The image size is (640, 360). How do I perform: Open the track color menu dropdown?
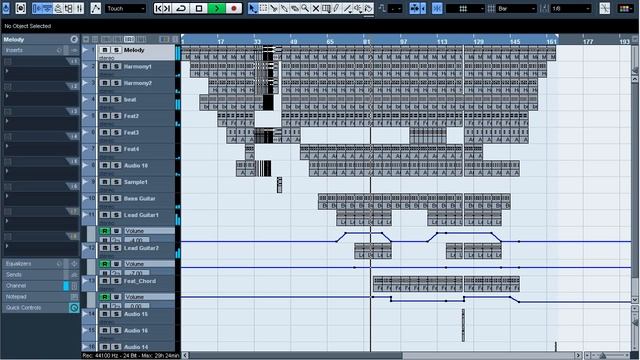[625, 8]
